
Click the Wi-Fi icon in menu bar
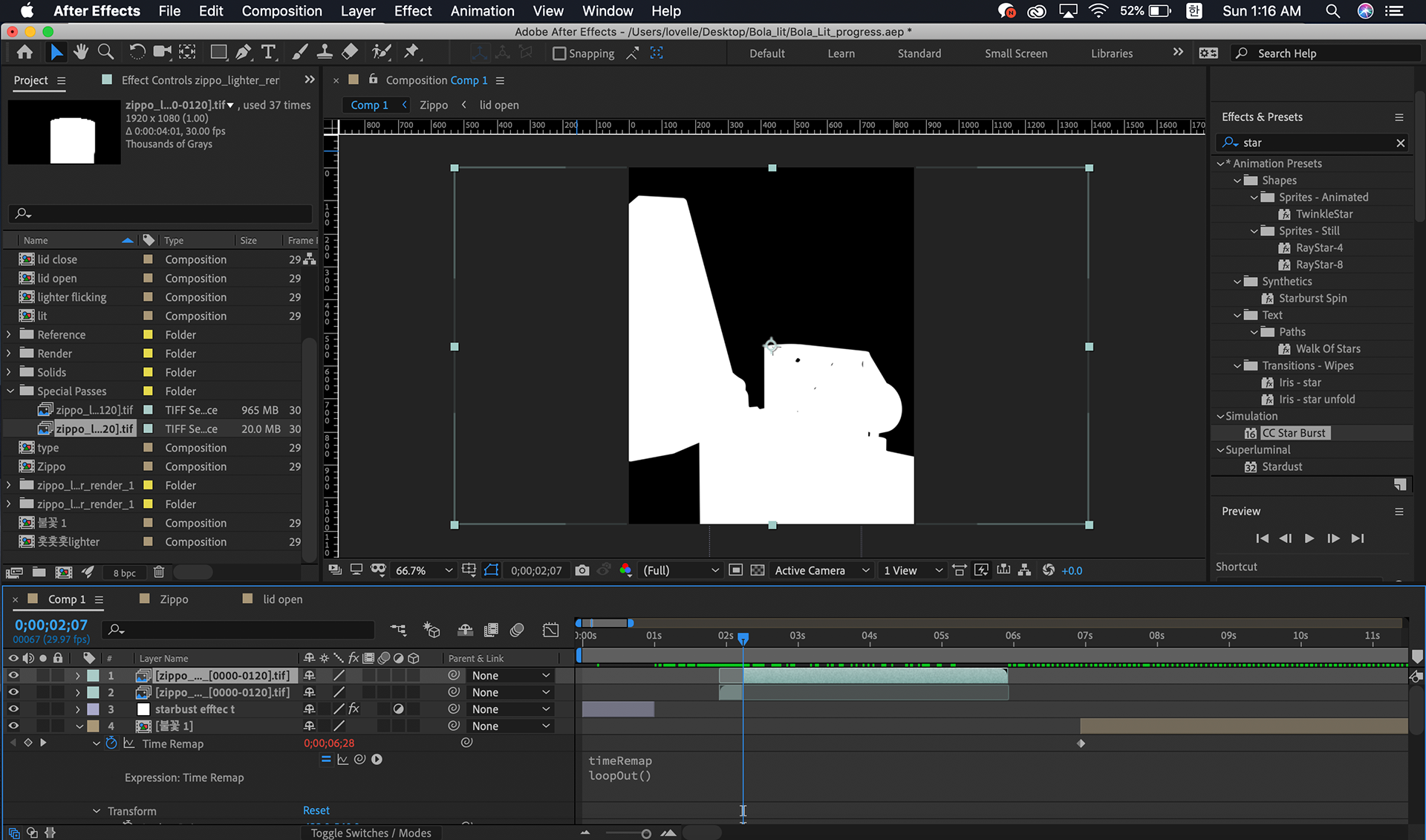tap(1098, 11)
